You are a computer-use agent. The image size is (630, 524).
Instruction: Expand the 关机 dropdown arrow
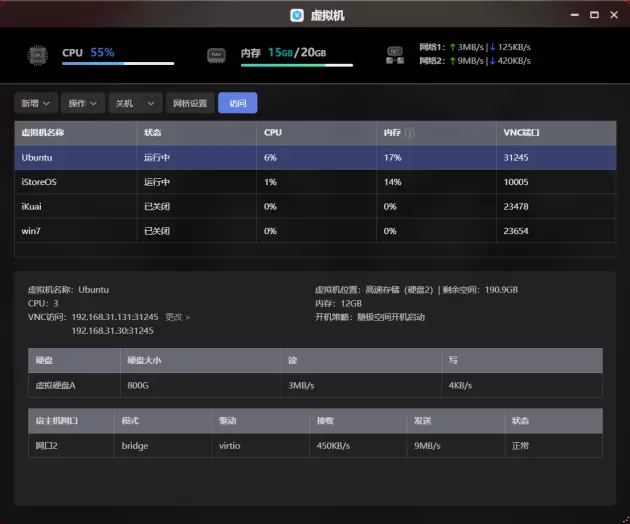tap(151, 103)
